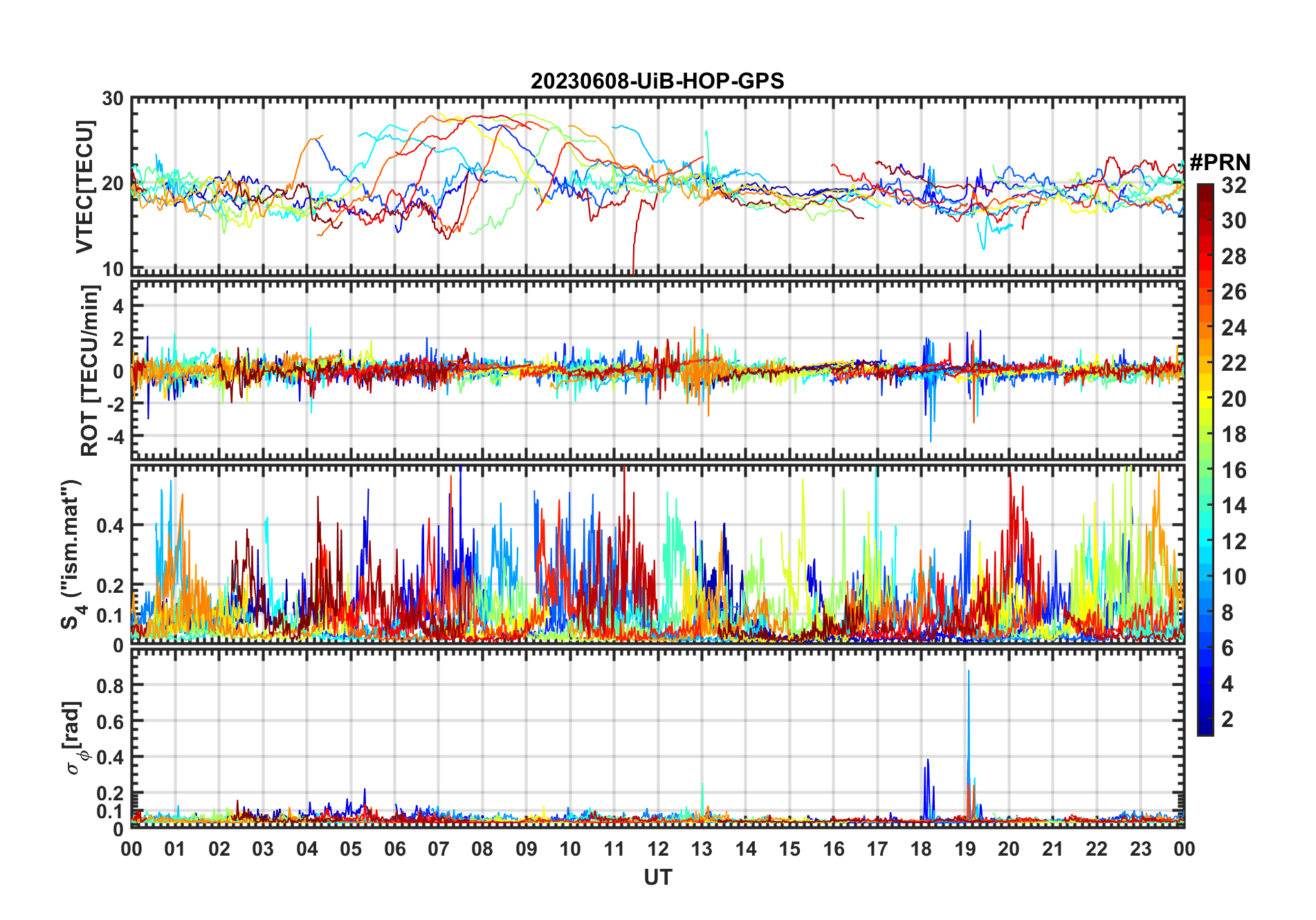Click the "-4" tick on the ROT axis
This screenshot has height=920, width=1316.
coord(114,436)
